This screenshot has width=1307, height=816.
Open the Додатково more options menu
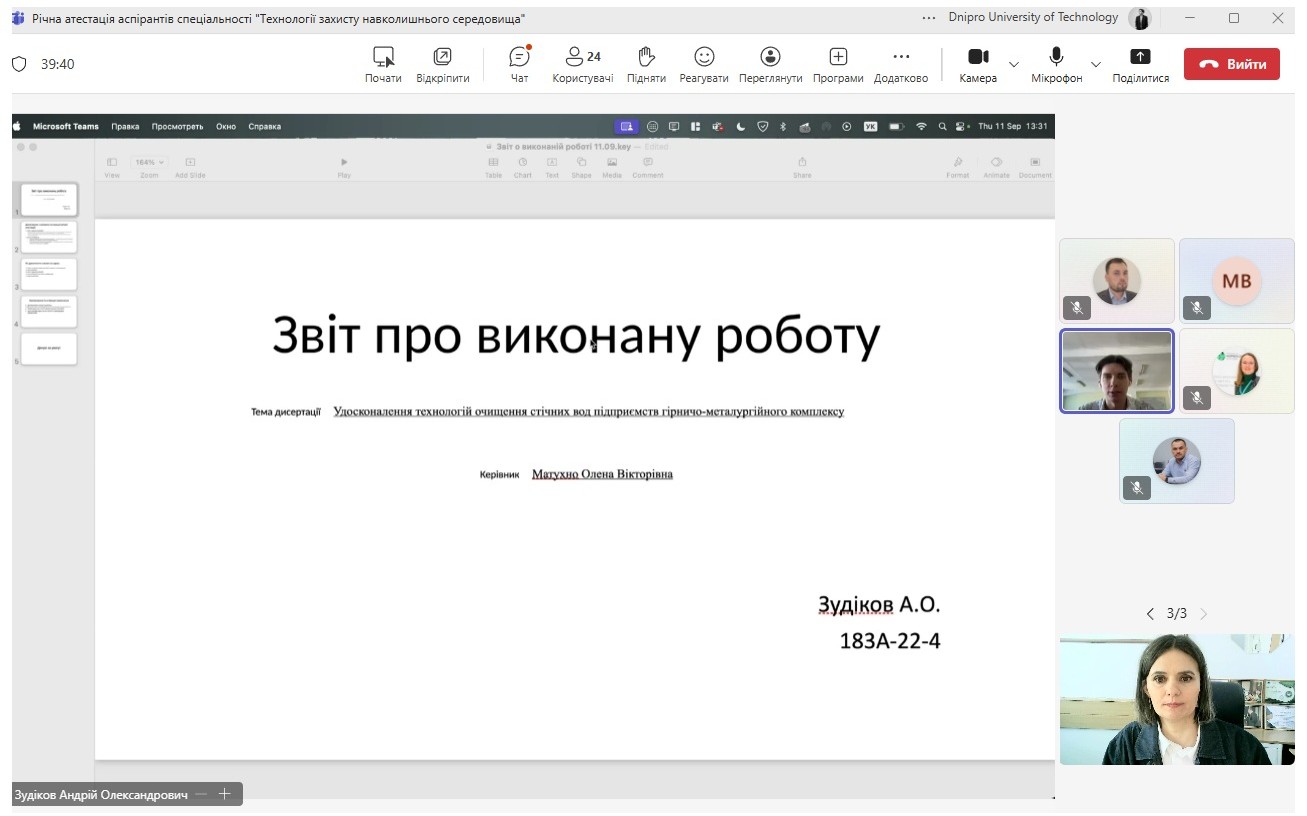900,58
